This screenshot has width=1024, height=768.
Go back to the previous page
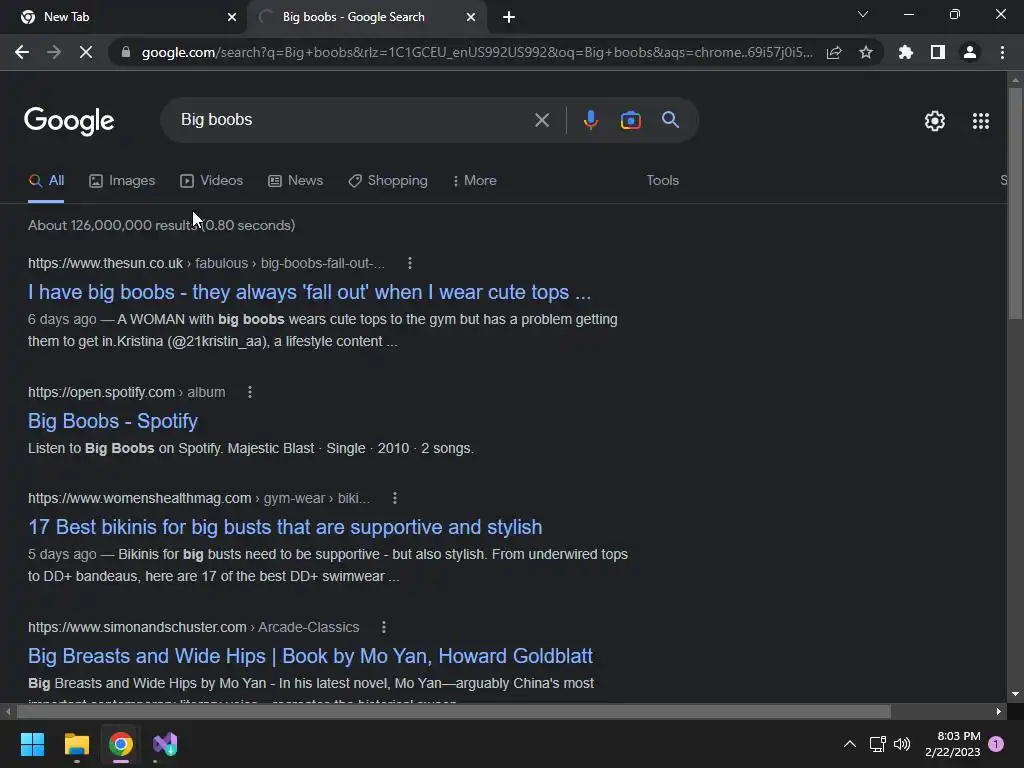(22, 52)
